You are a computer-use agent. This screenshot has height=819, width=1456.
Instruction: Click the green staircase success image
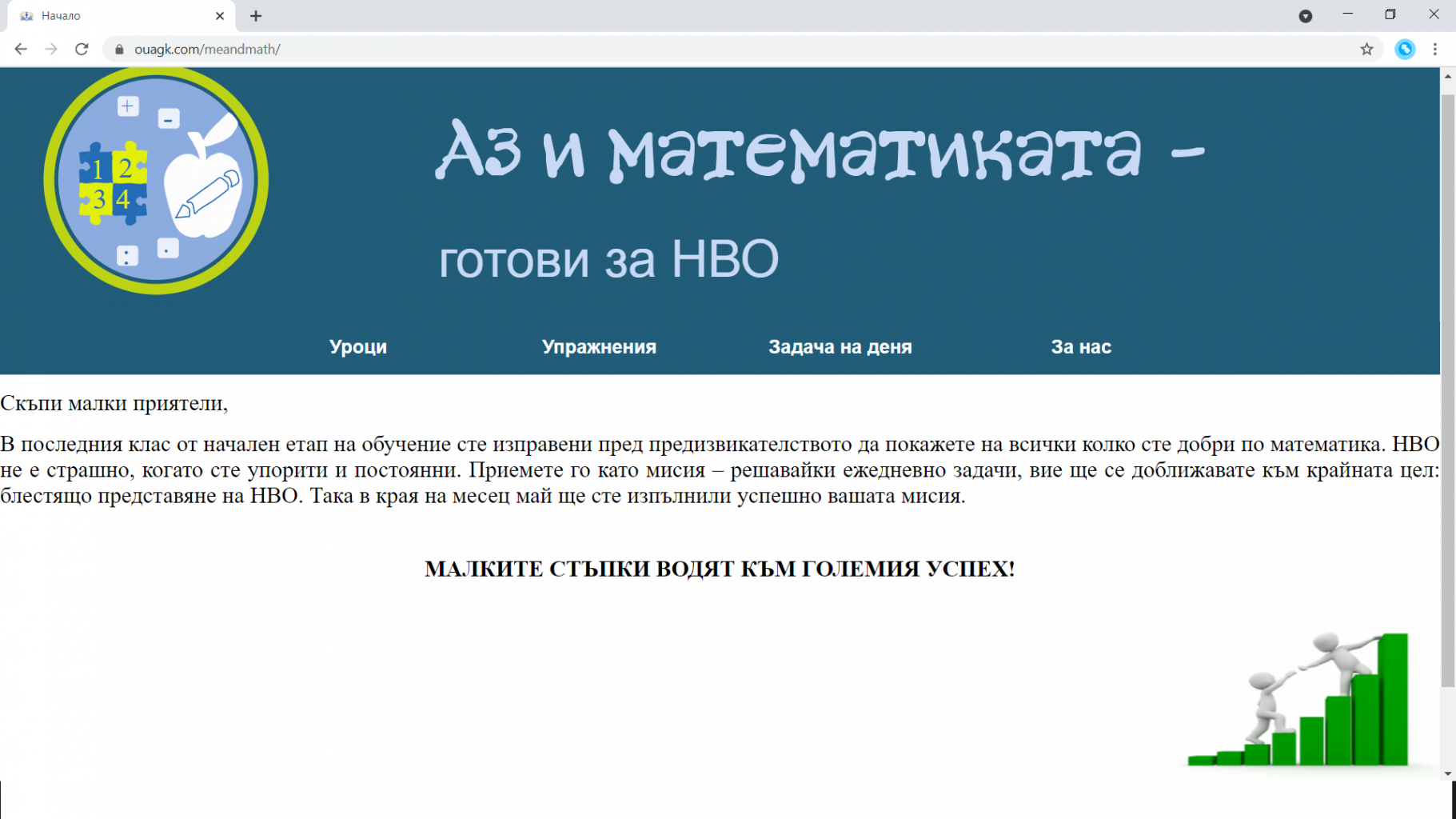point(1298,698)
